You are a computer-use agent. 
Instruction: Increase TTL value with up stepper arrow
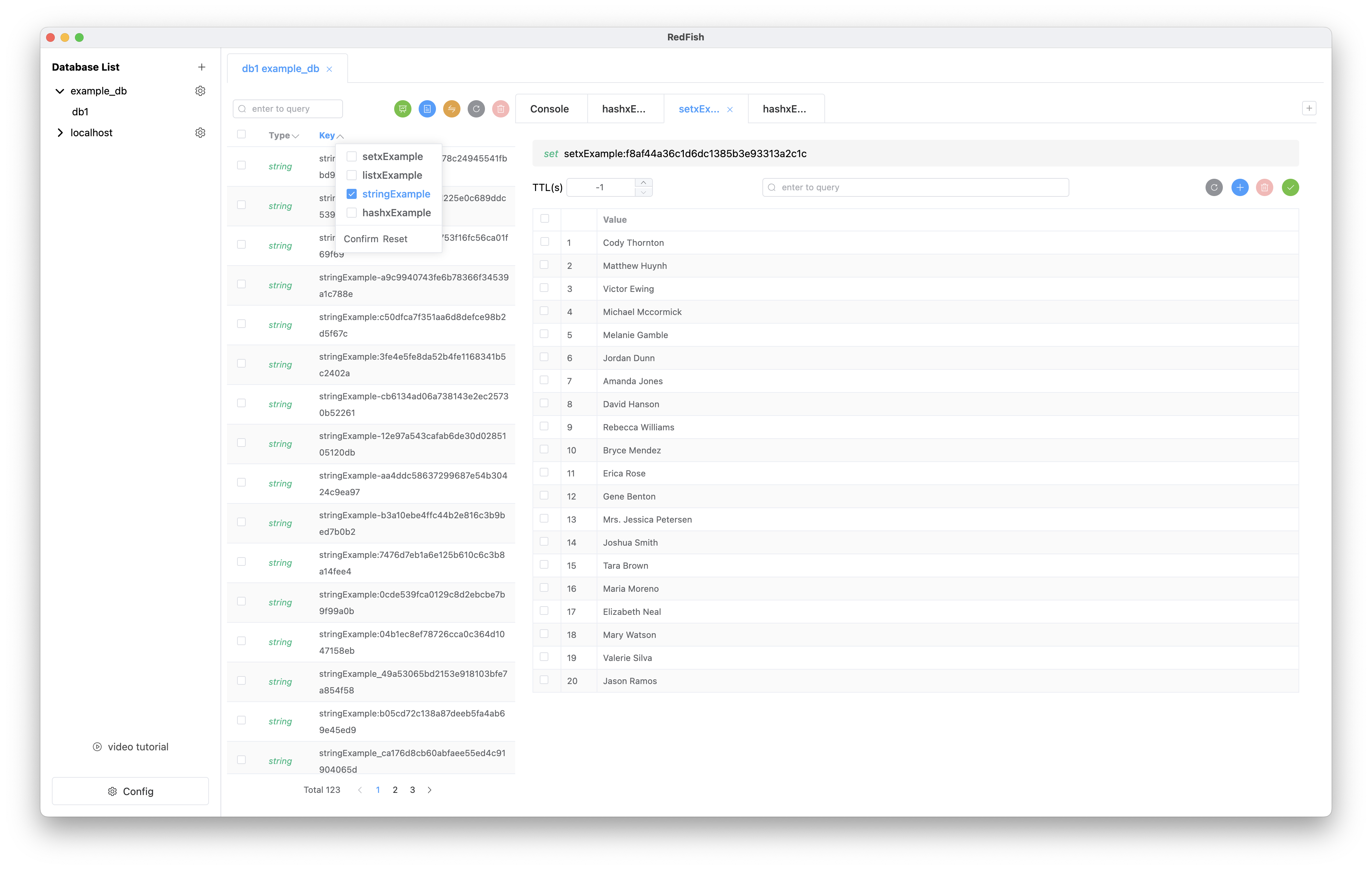coord(643,182)
